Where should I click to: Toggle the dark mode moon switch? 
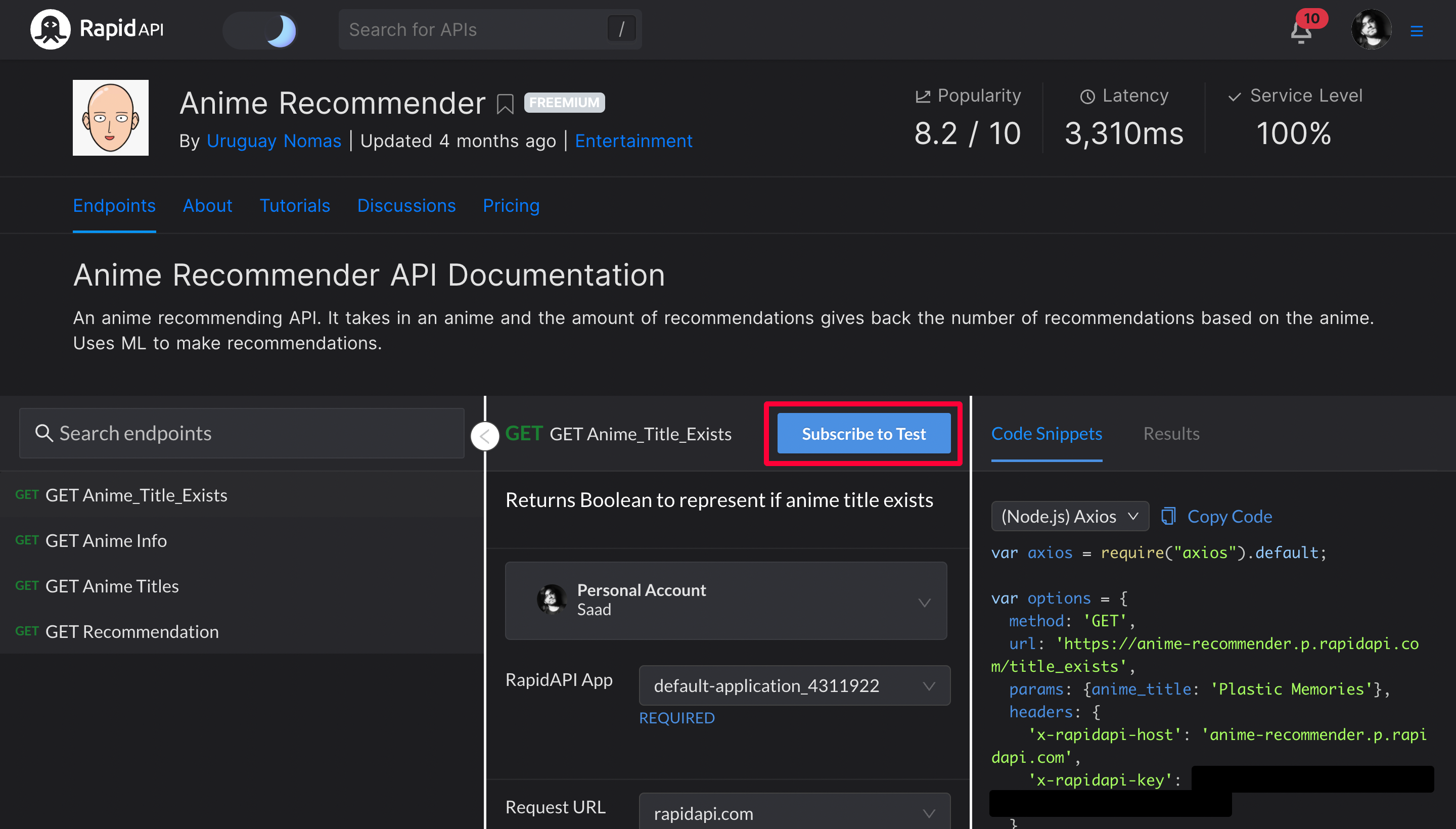pos(261,30)
